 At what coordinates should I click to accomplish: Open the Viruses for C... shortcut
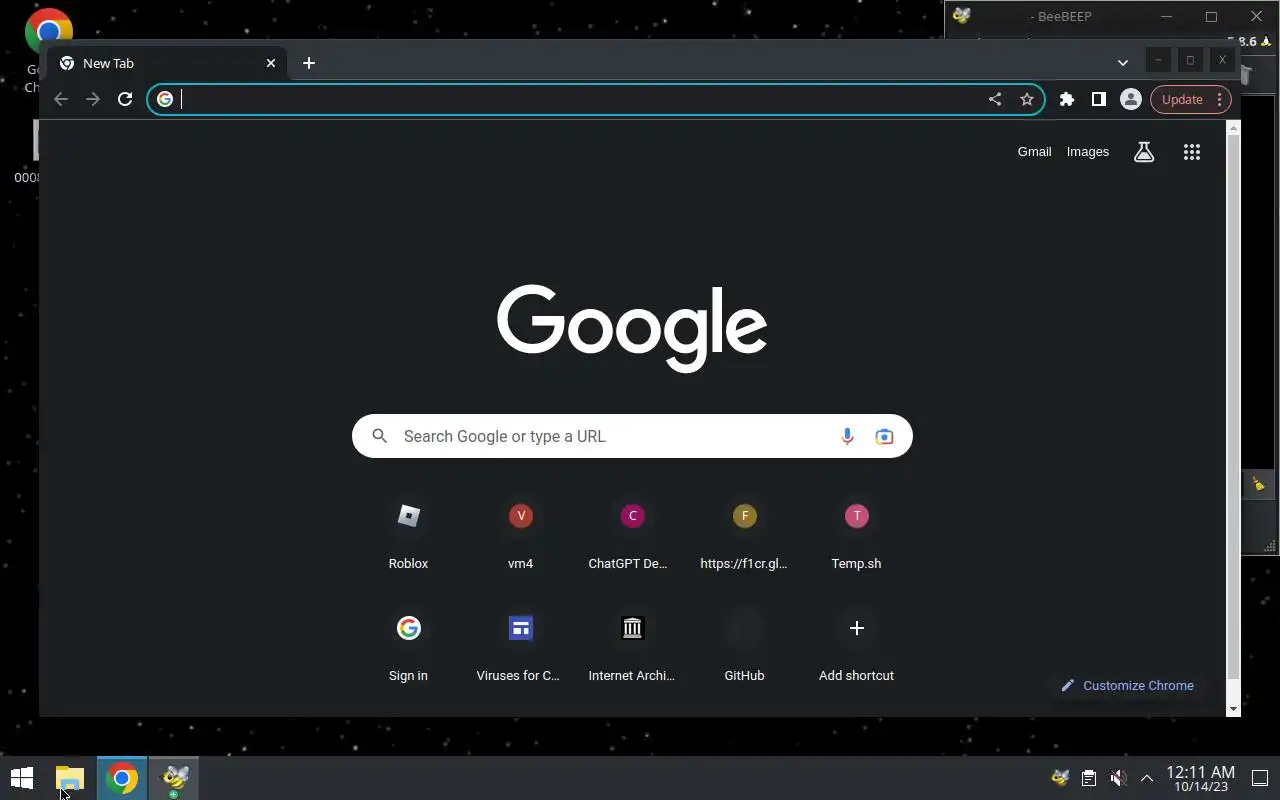520,648
